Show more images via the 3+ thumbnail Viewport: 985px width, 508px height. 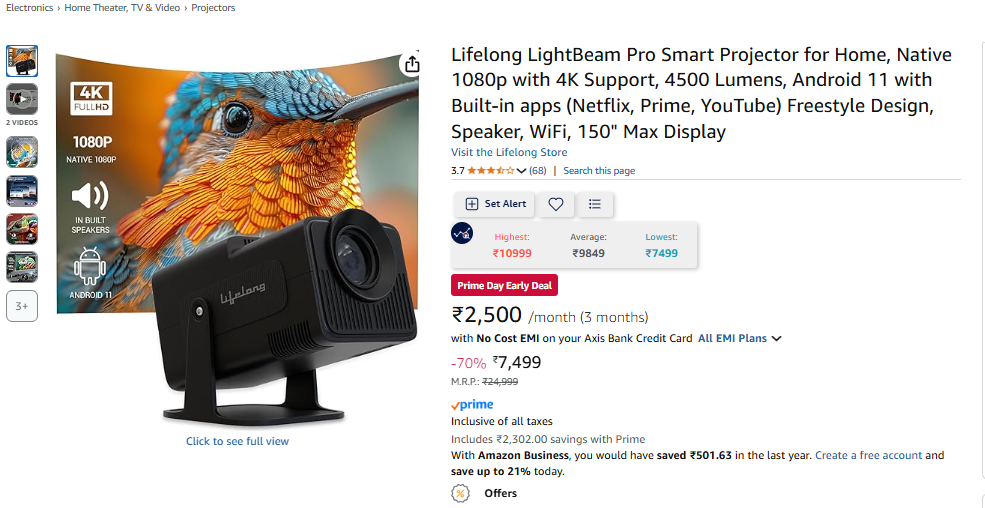point(22,306)
